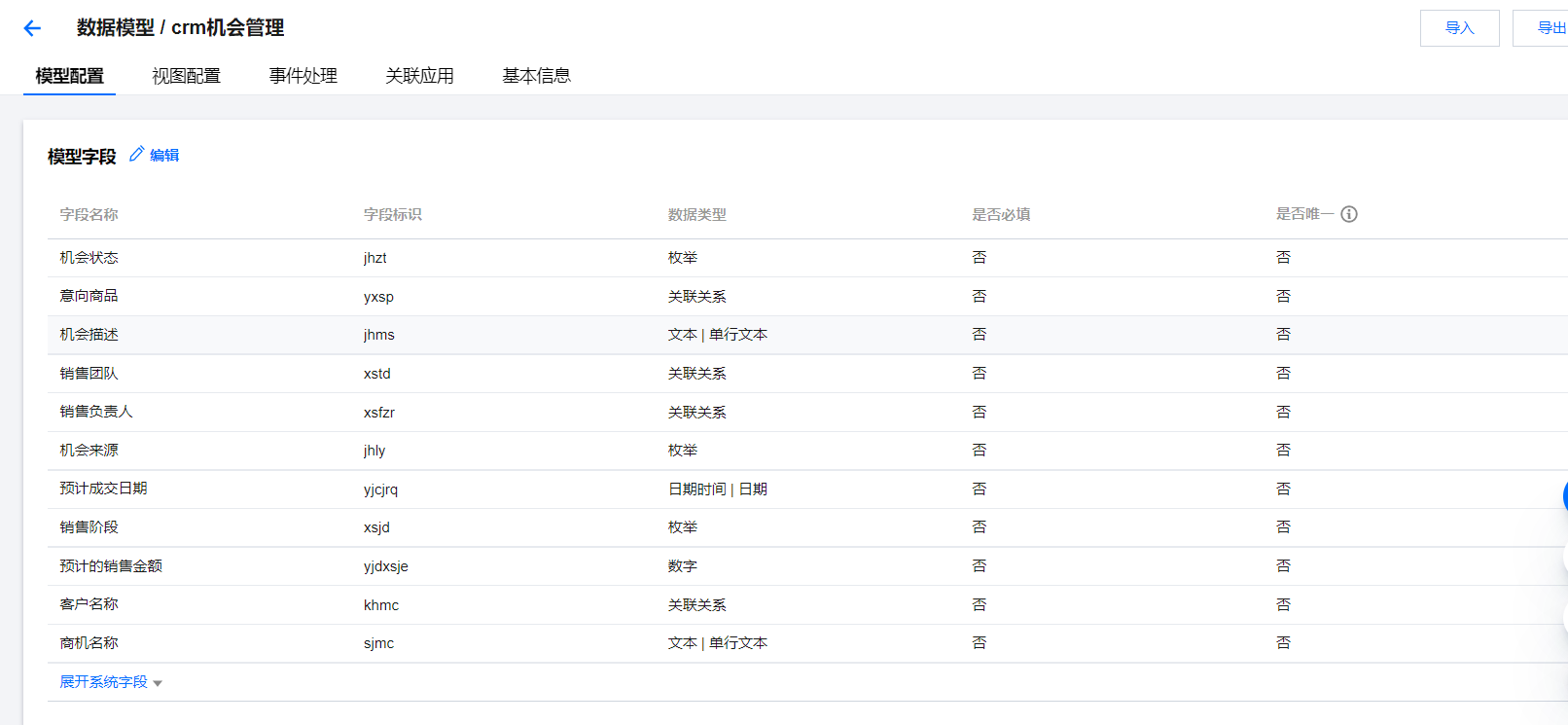Select the 意向商品 field name
1568x725 pixels.
[x=89, y=296]
